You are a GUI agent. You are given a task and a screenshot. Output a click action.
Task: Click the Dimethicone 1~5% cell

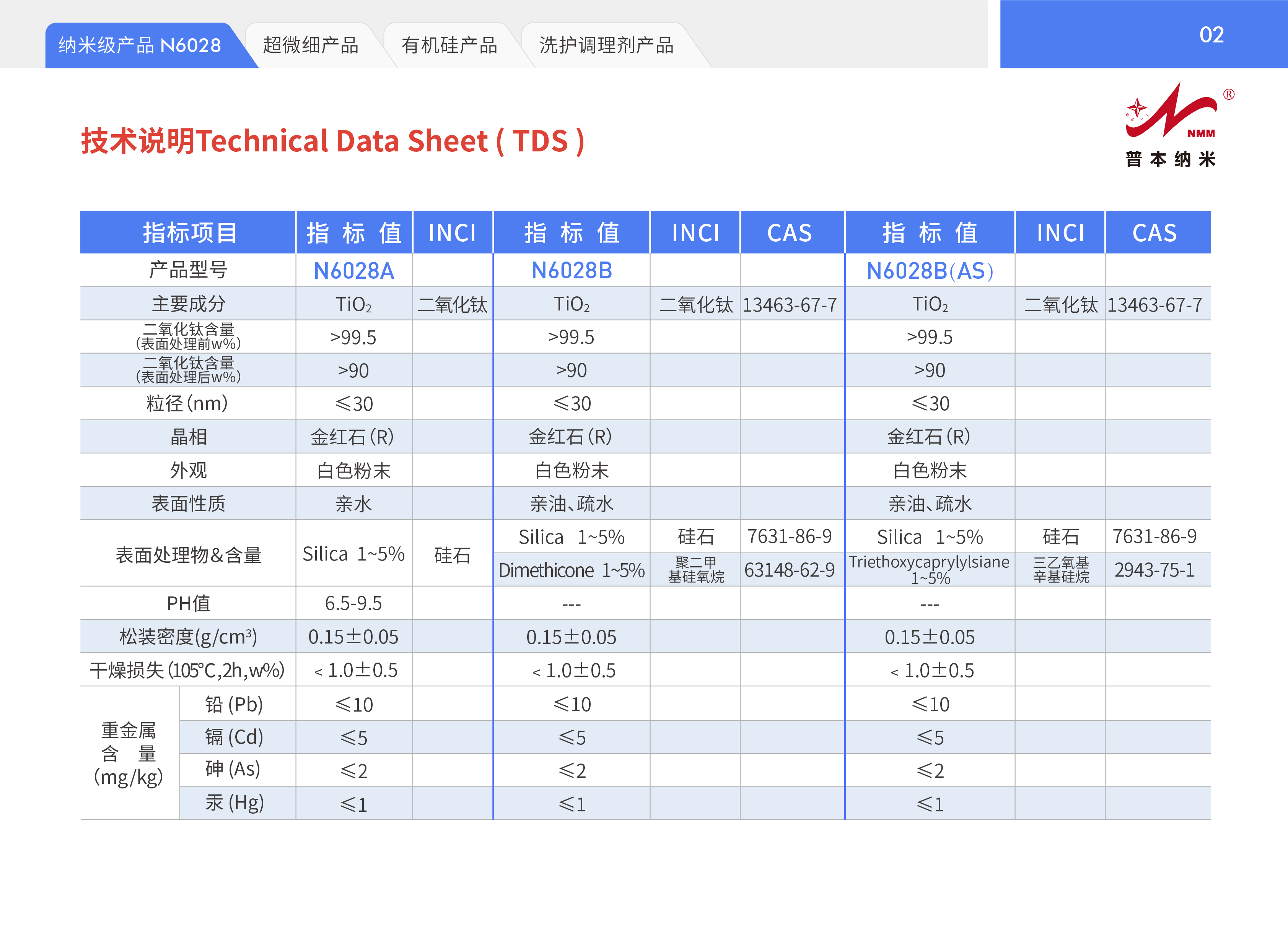click(571, 570)
